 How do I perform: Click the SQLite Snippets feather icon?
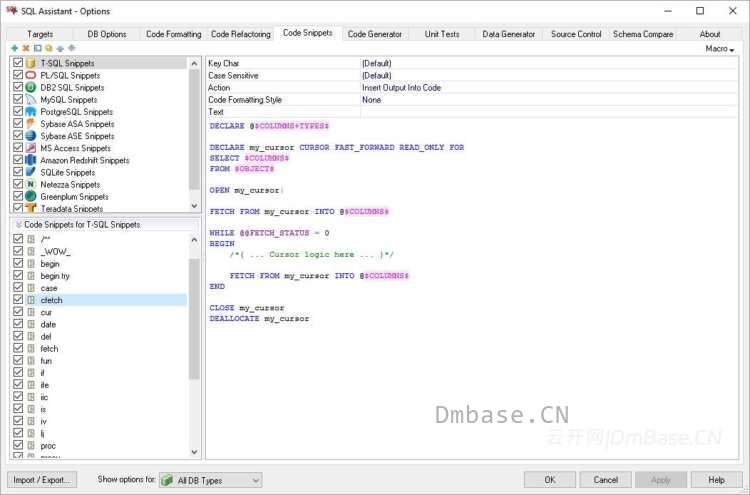coord(31,172)
